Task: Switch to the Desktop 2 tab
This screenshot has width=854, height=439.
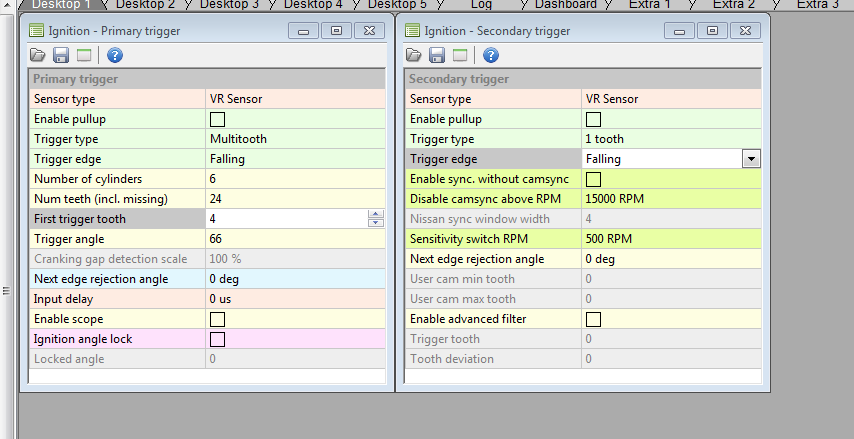Action: pos(145,5)
